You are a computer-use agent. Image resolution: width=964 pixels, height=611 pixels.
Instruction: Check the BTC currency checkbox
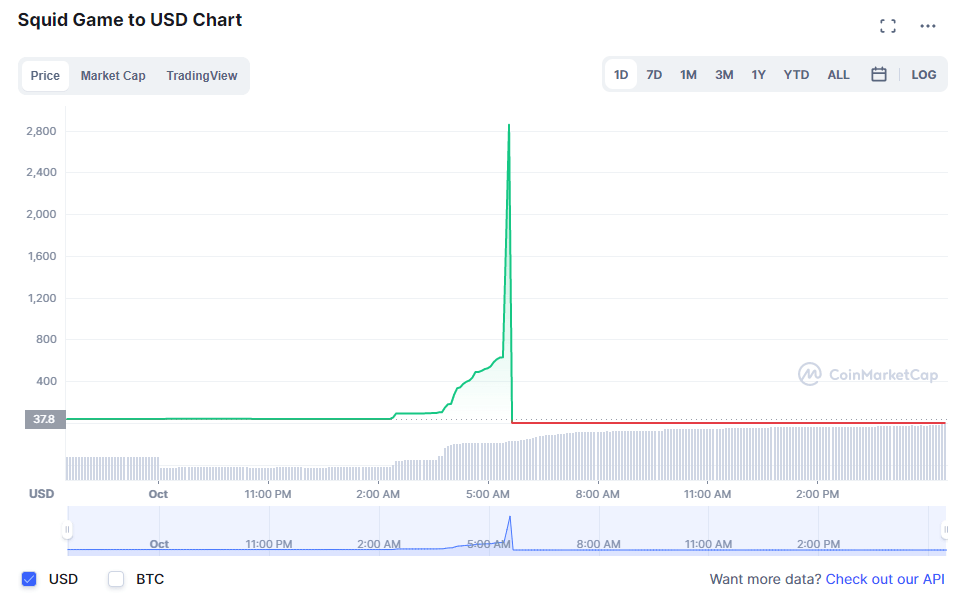(116, 579)
